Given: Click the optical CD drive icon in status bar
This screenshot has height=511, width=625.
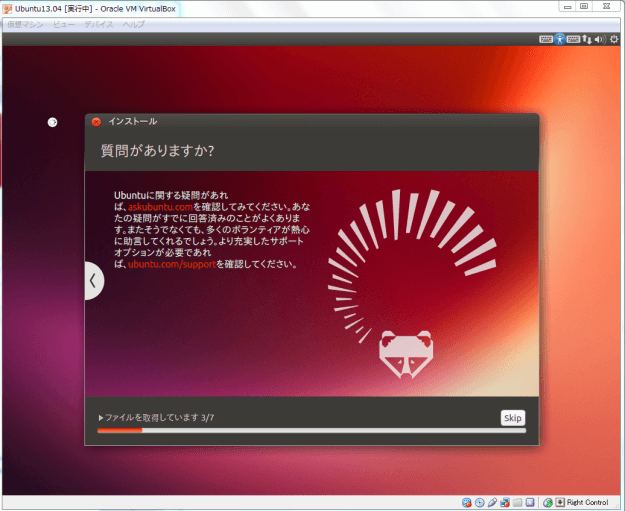Looking at the screenshot, I should (x=480, y=502).
